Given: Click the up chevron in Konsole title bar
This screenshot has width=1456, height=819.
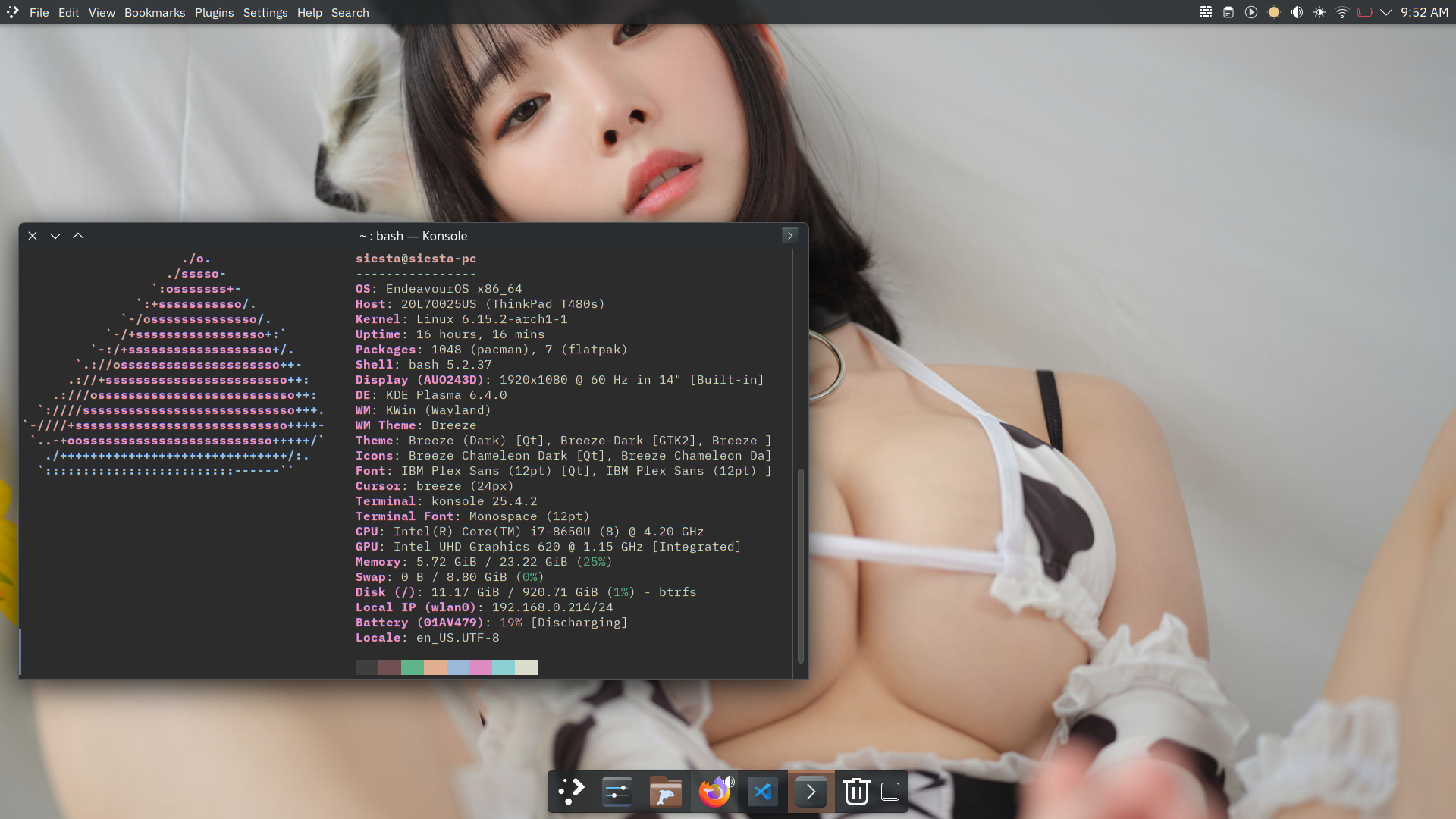Looking at the screenshot, I should (x=78, y=236).
